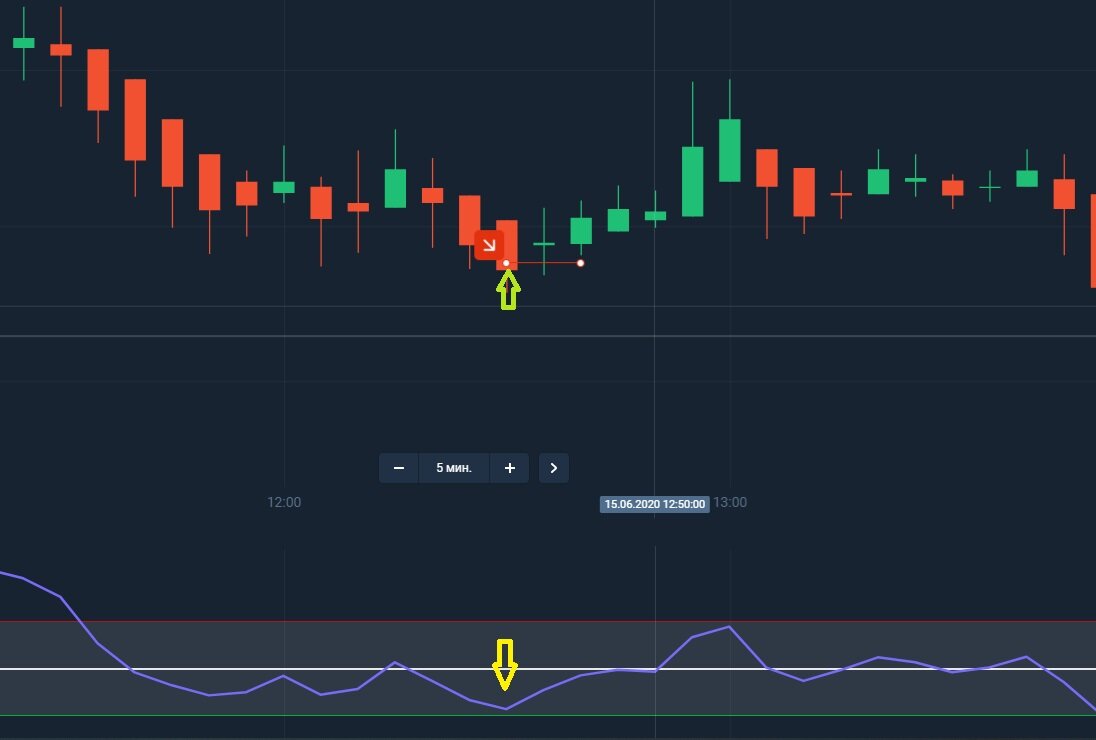The width and height of the screenshot is (1096, 740).
Task: Select the red overbought level line
Action: click(x=548, y=621)
